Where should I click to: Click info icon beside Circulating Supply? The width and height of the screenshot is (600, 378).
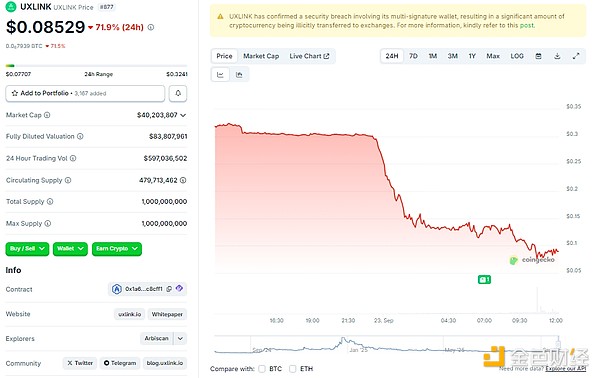[x=68, y=180]
